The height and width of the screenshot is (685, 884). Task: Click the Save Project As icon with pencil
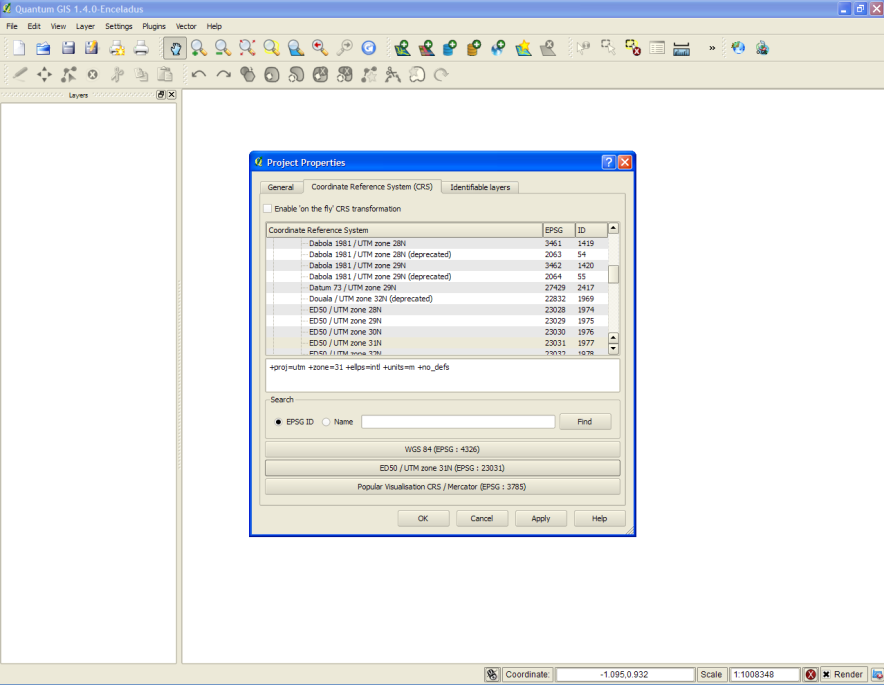coord(92,48)
